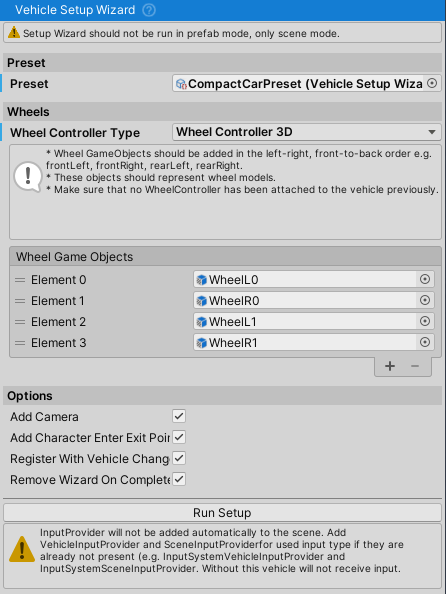Open object picker for WheelL1 element

[x=425, y=321]
